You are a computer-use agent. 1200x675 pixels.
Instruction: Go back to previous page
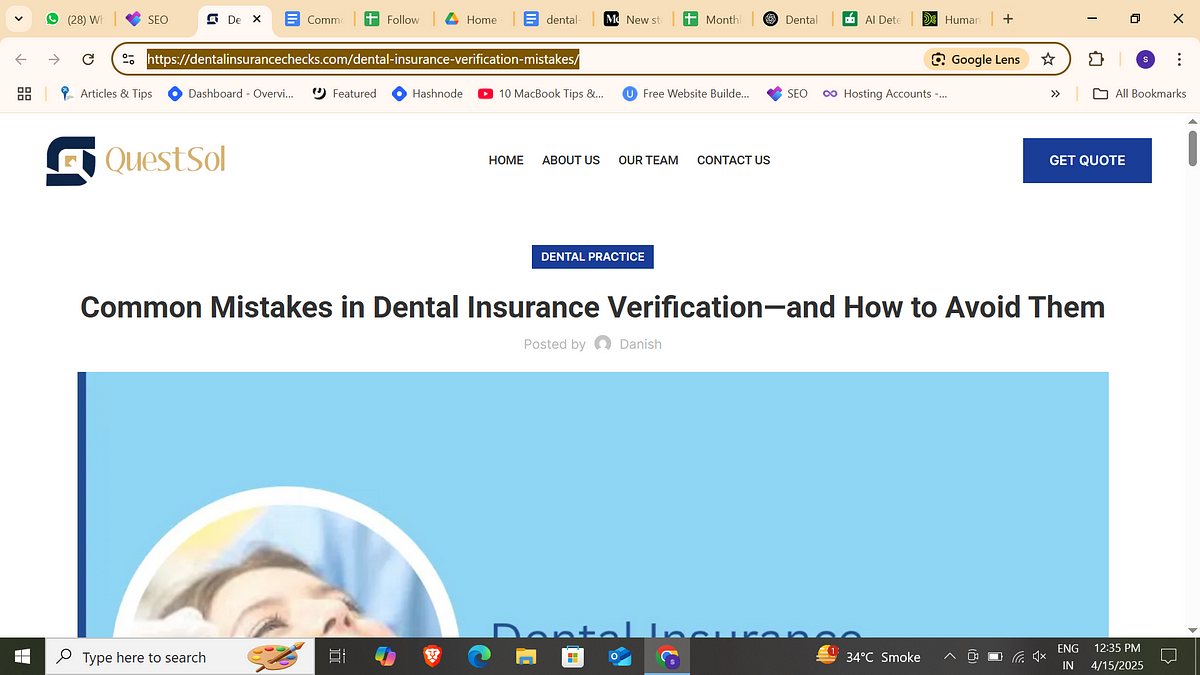[x=21, y=59]
